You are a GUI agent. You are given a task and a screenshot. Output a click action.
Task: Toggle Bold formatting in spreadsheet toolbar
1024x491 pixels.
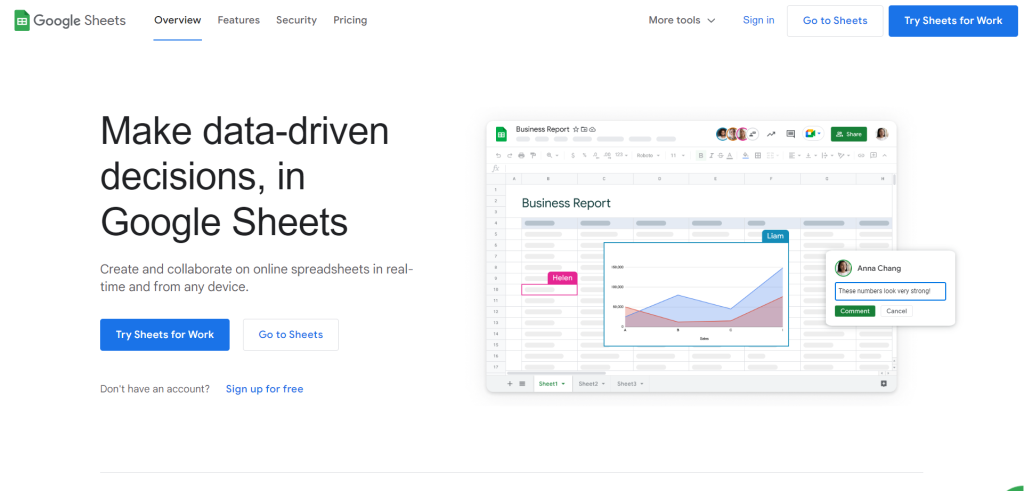(701, 155)
